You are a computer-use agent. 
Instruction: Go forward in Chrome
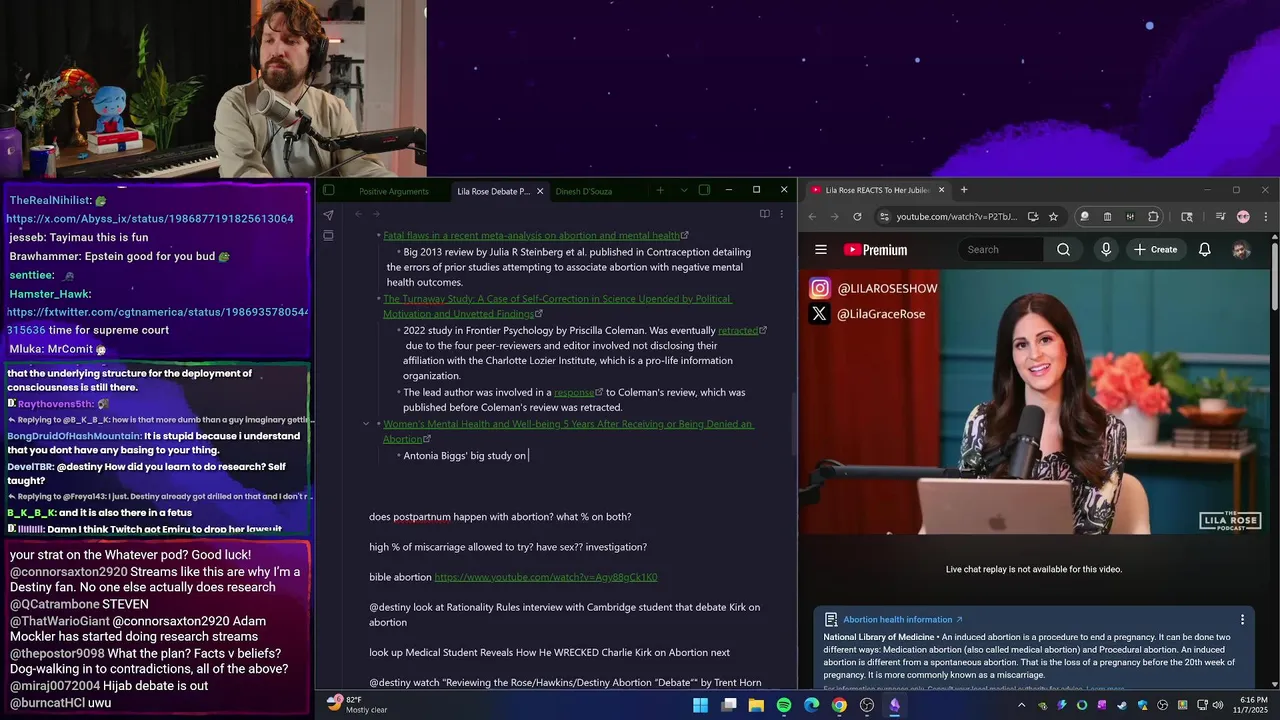[834, 216]
